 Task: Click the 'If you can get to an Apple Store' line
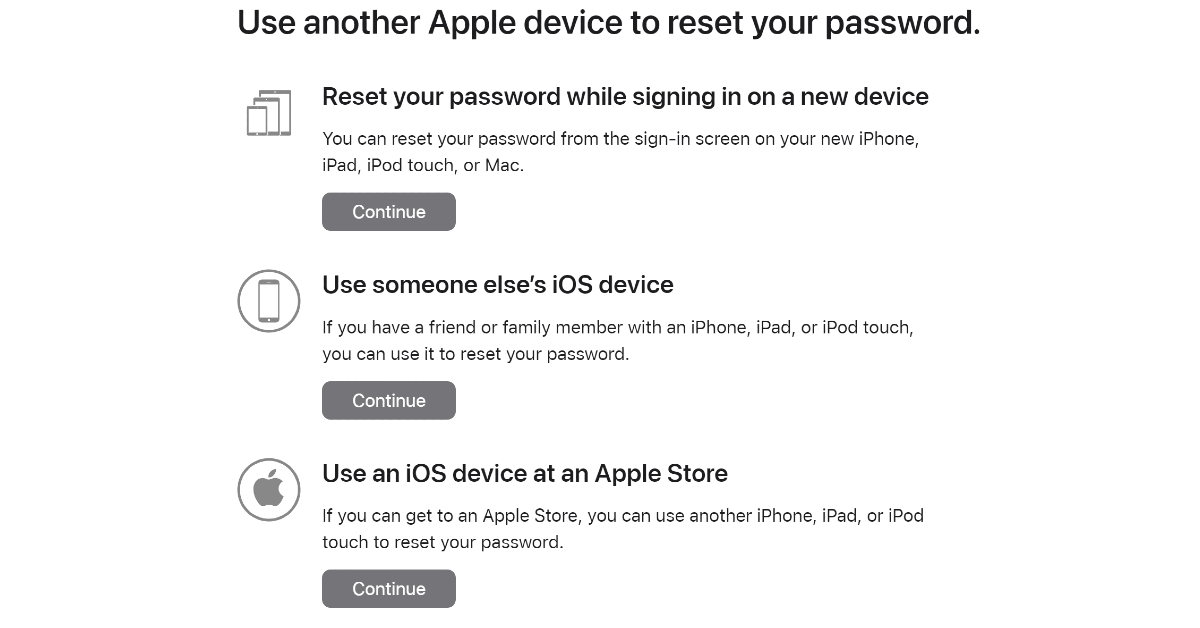coord(622,516)
